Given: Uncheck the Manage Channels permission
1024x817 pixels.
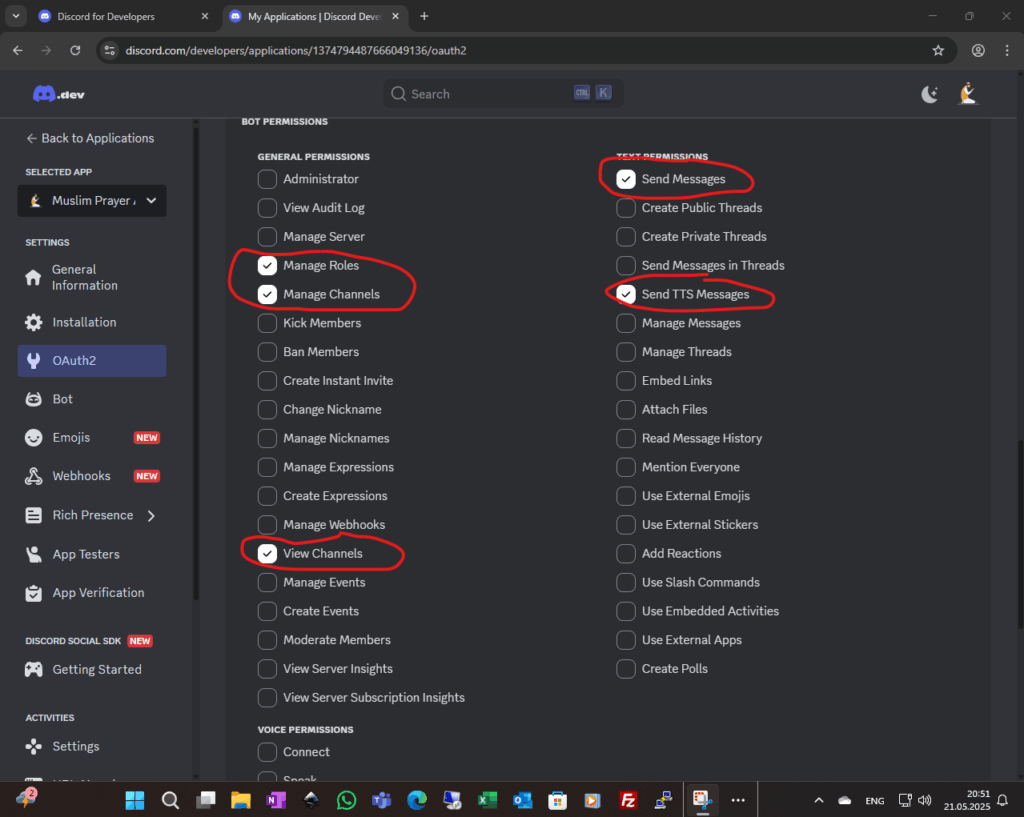Looking at the screenshot, I should [267, 294].
